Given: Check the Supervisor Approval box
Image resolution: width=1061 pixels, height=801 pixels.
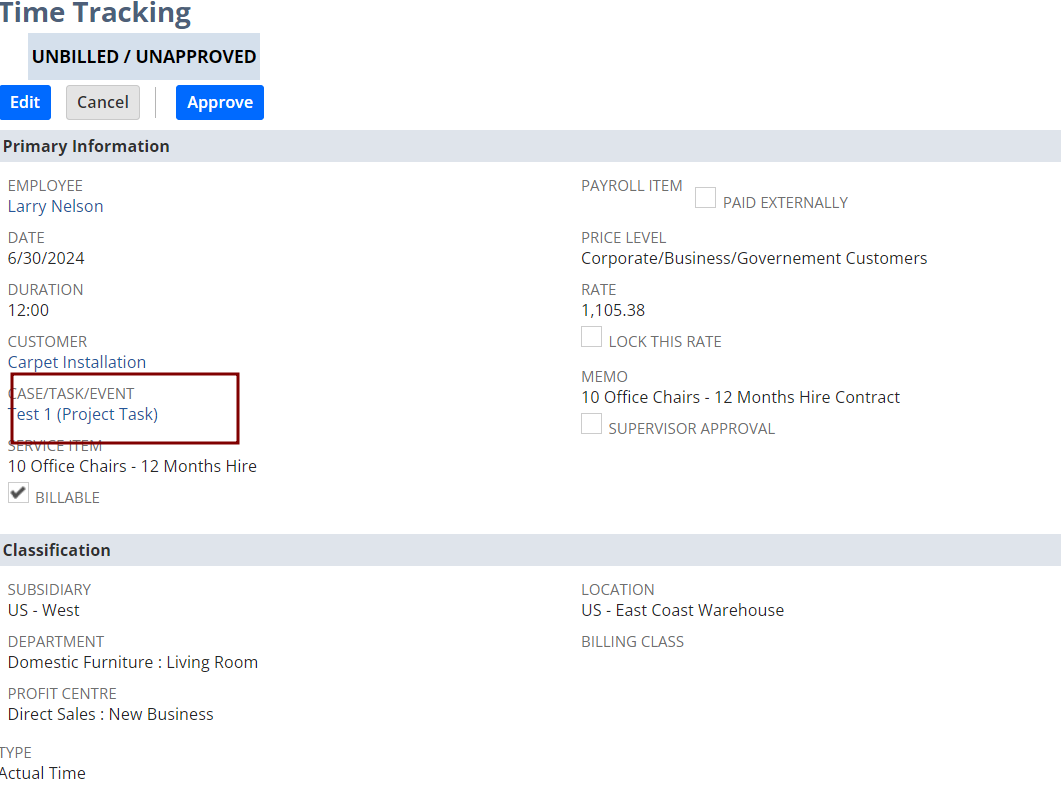Looking at the screenshot, I should coord(592,424).
